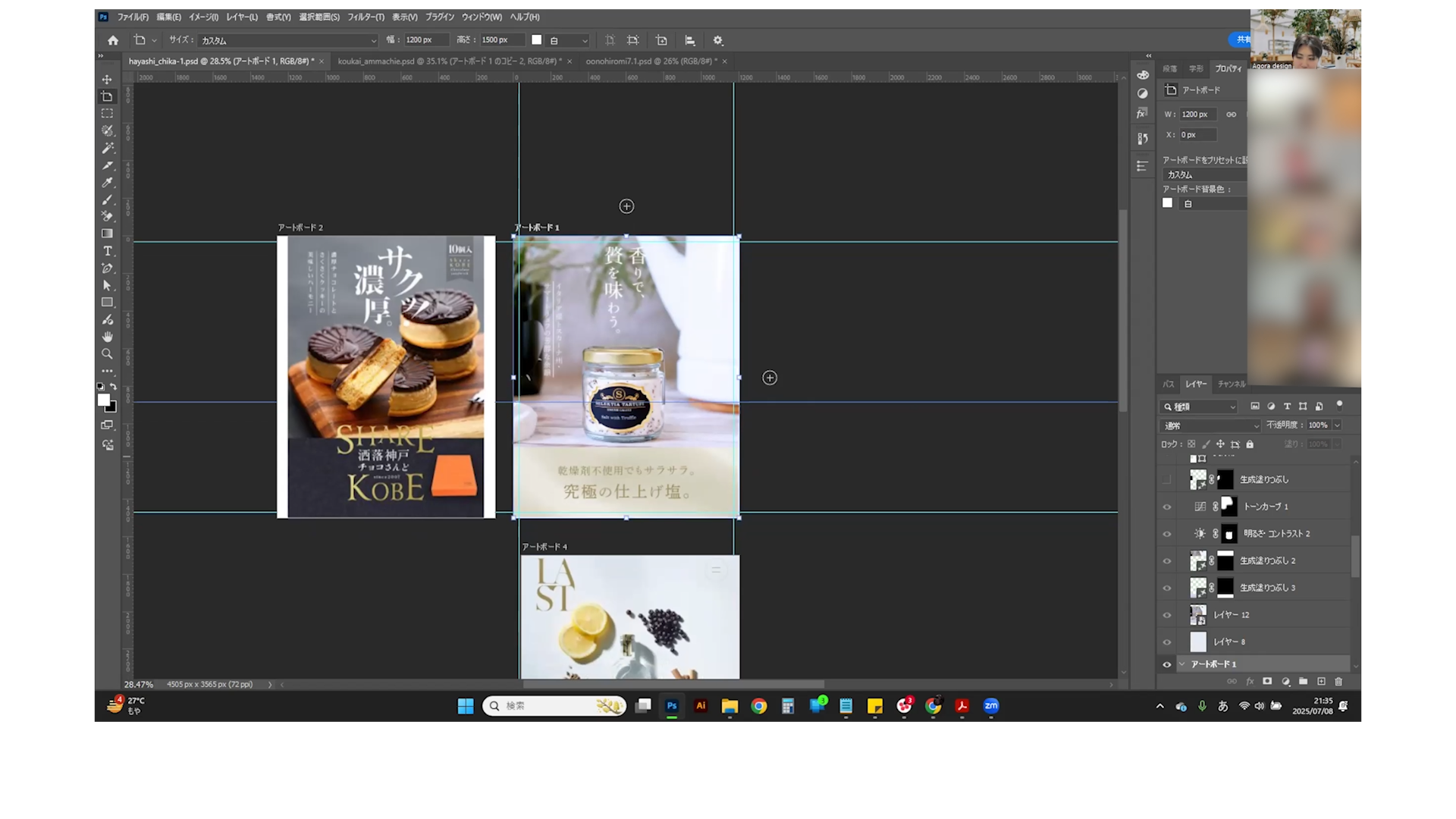Open the artboard size preset dropdown カスタム
The width and height of the screenshot is (1456, 819).
(288, 40)
